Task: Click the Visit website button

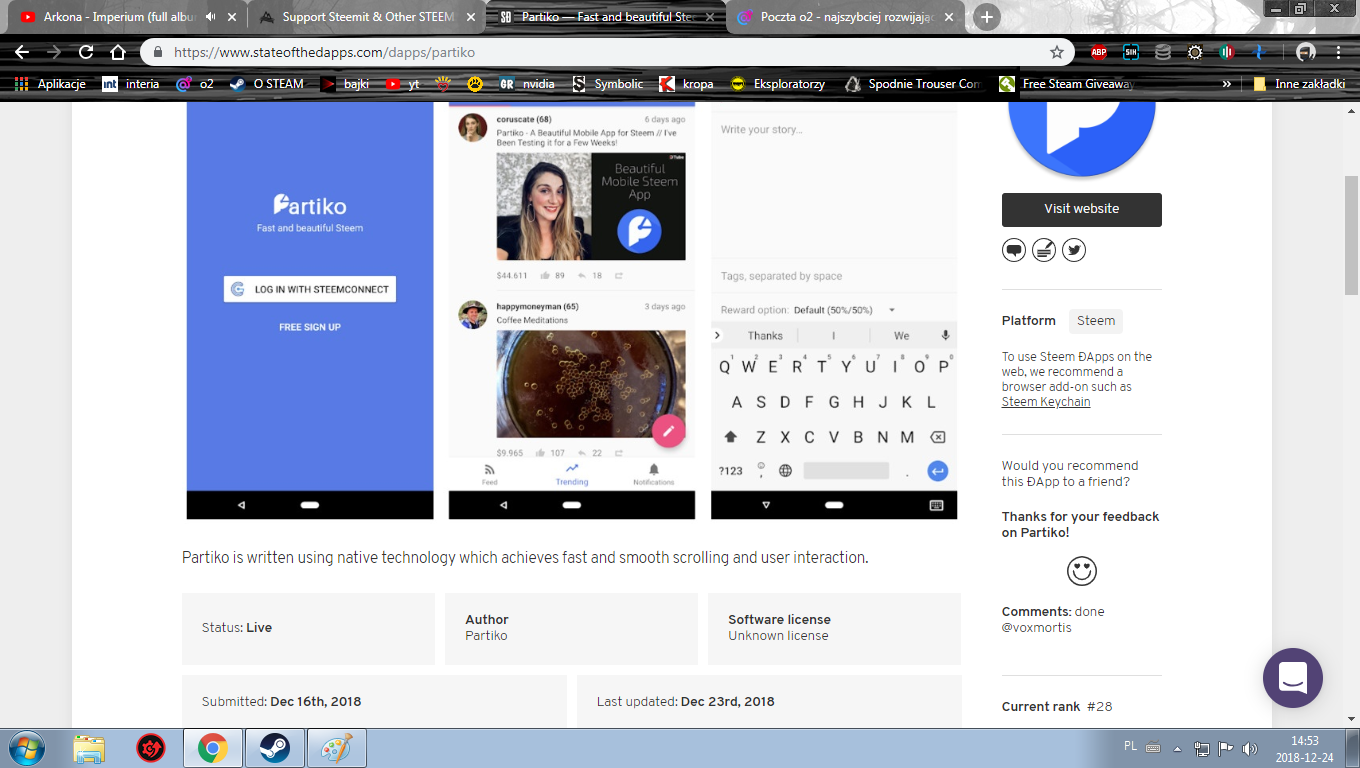Action: (1082, 209)
